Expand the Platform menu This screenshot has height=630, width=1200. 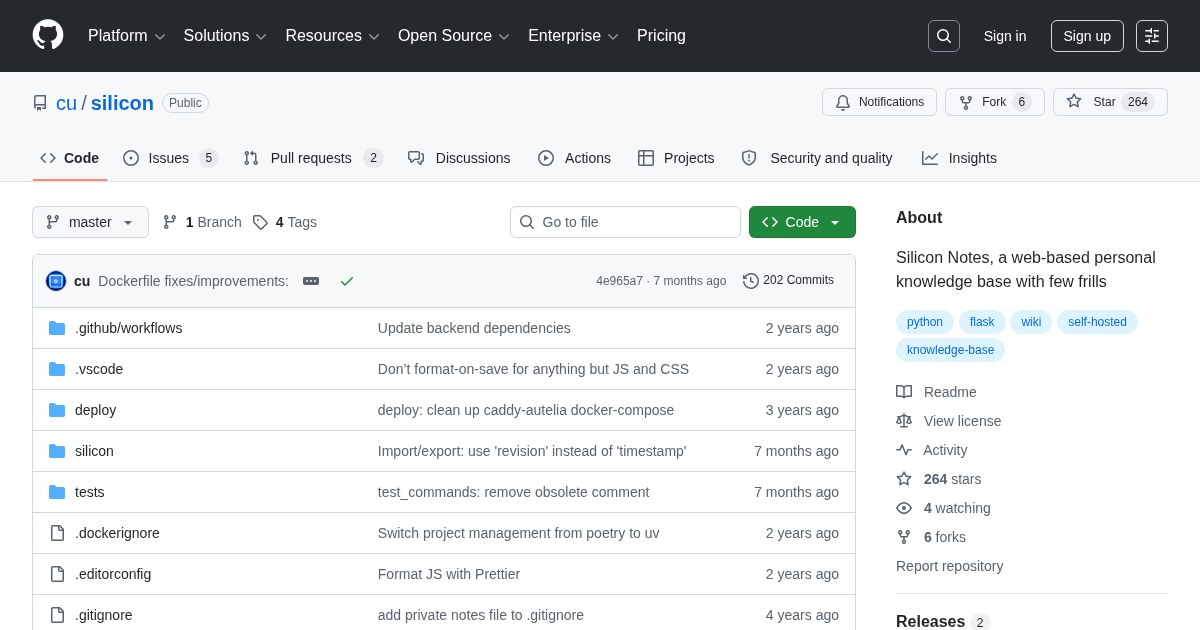[127, 36]
